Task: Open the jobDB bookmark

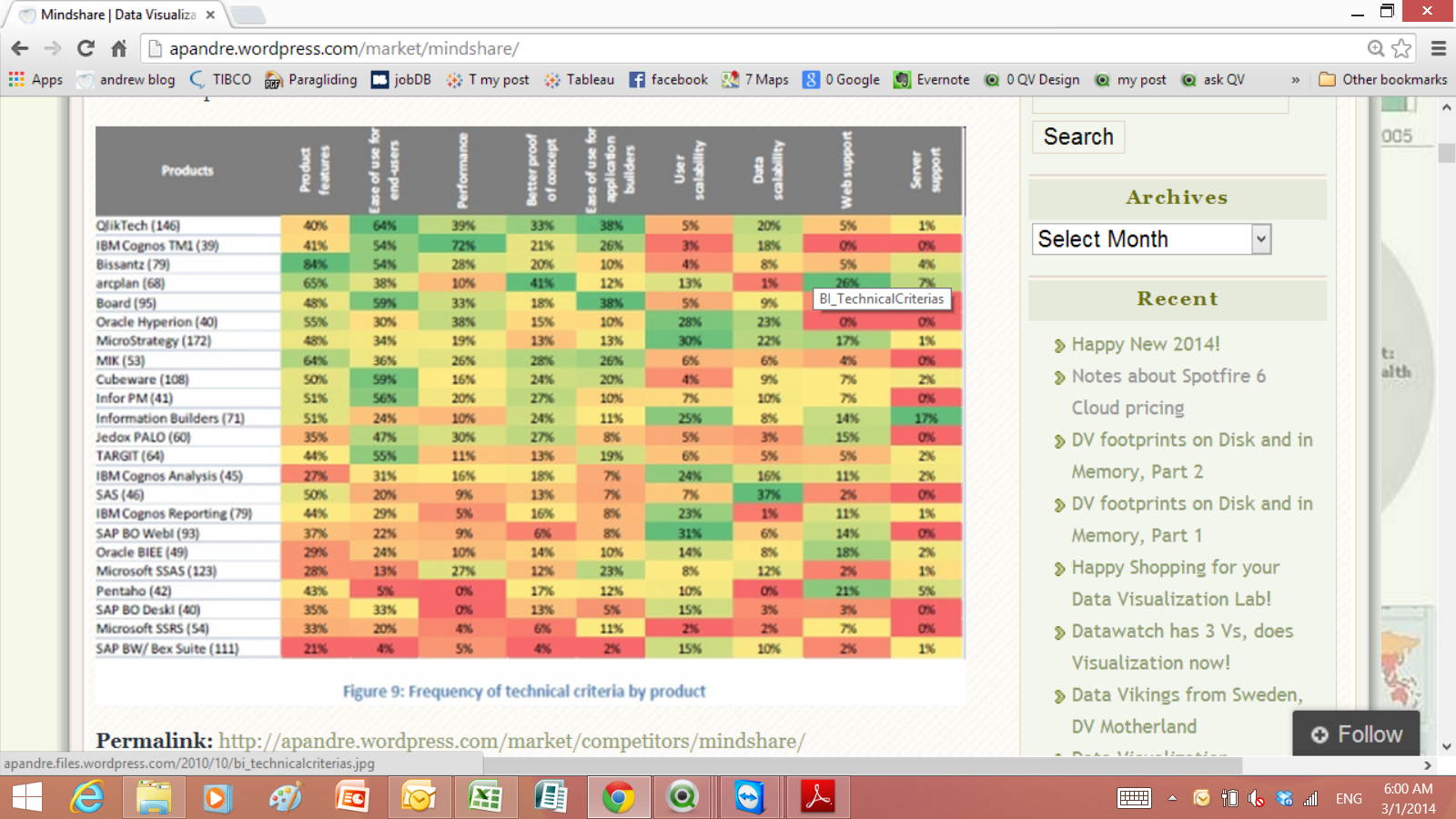Action: [401, 80]
